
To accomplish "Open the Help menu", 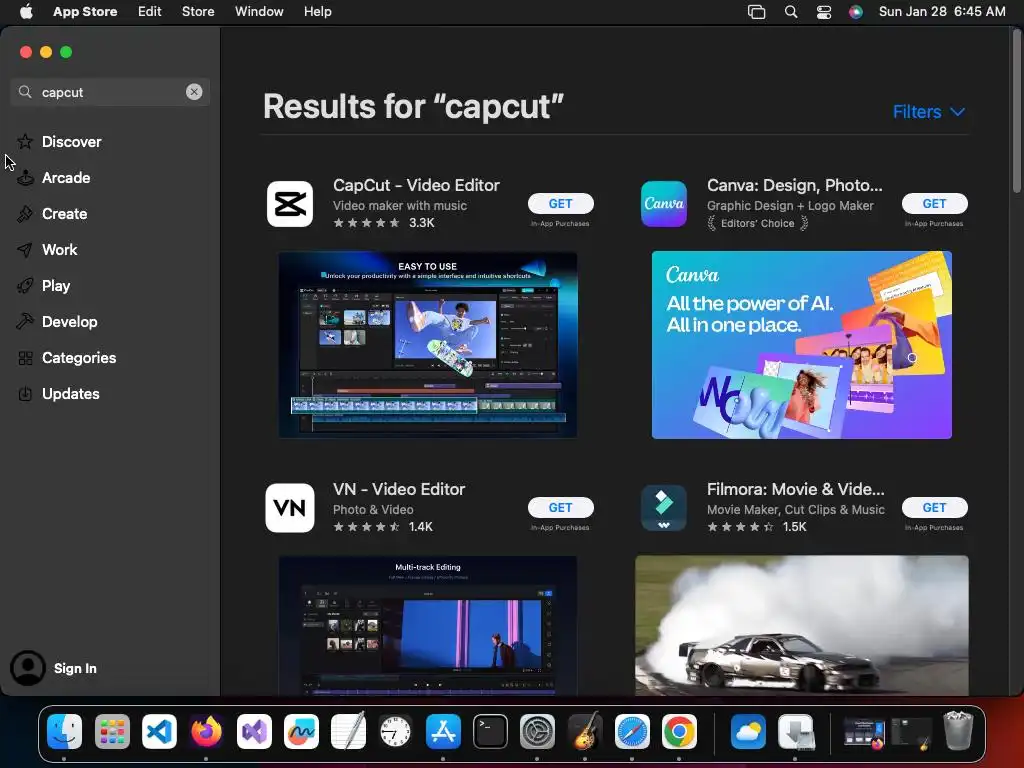I will click(317, 12).
